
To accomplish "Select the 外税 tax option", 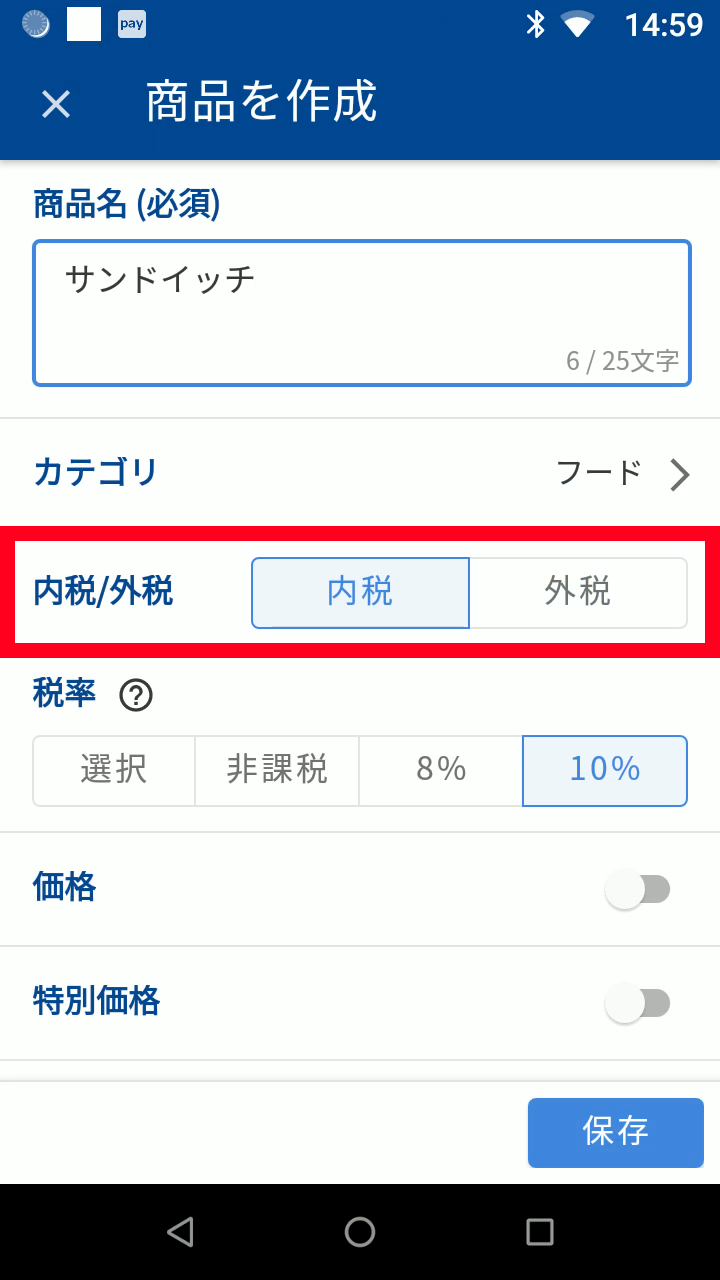I will [578, 592].
